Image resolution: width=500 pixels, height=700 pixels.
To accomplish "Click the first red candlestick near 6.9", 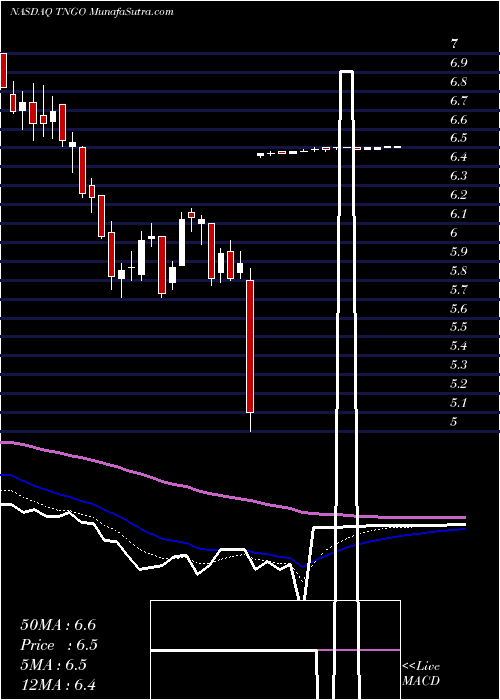I will point(4,70).
